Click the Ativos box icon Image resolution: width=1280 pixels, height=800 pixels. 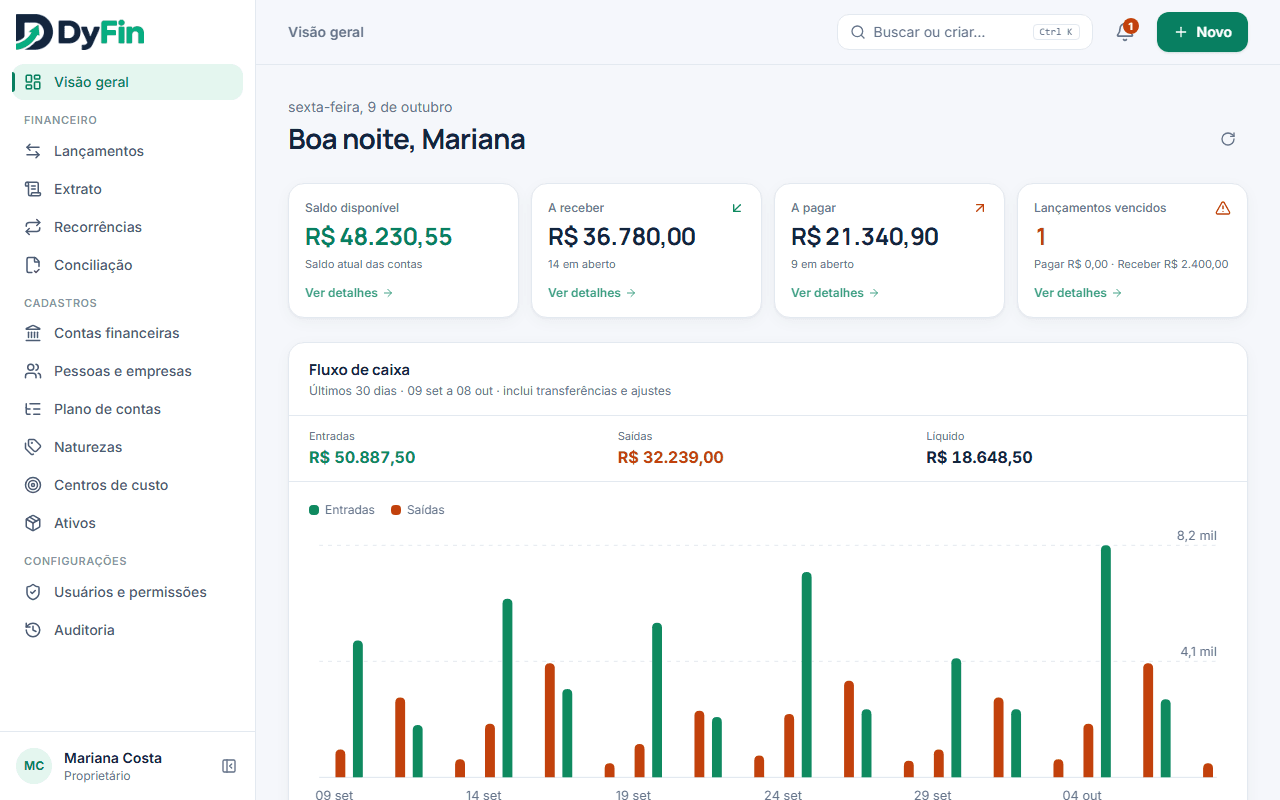33,523
